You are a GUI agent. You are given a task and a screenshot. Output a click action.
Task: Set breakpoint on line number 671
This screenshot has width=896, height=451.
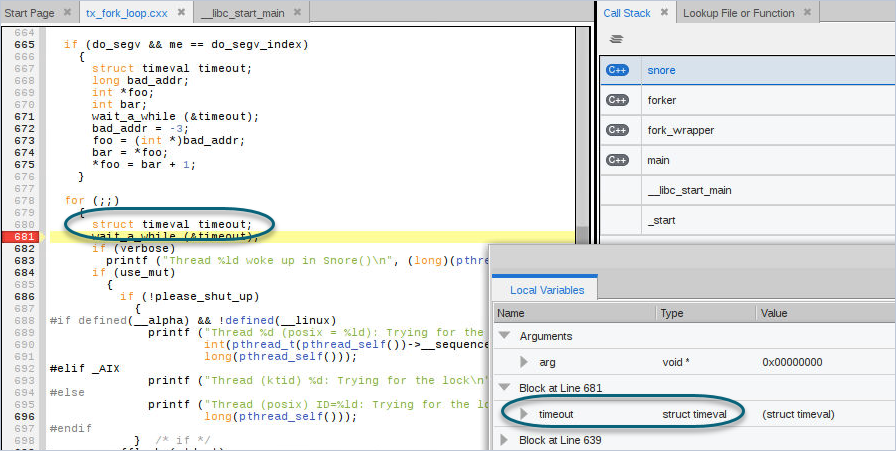(25, 117)
